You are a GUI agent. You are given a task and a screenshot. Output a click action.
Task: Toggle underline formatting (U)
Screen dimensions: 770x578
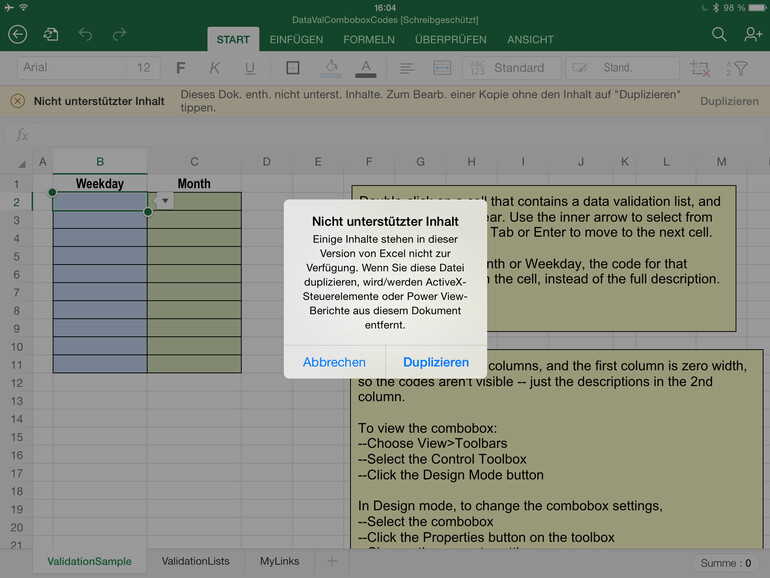tap(250, 68)
